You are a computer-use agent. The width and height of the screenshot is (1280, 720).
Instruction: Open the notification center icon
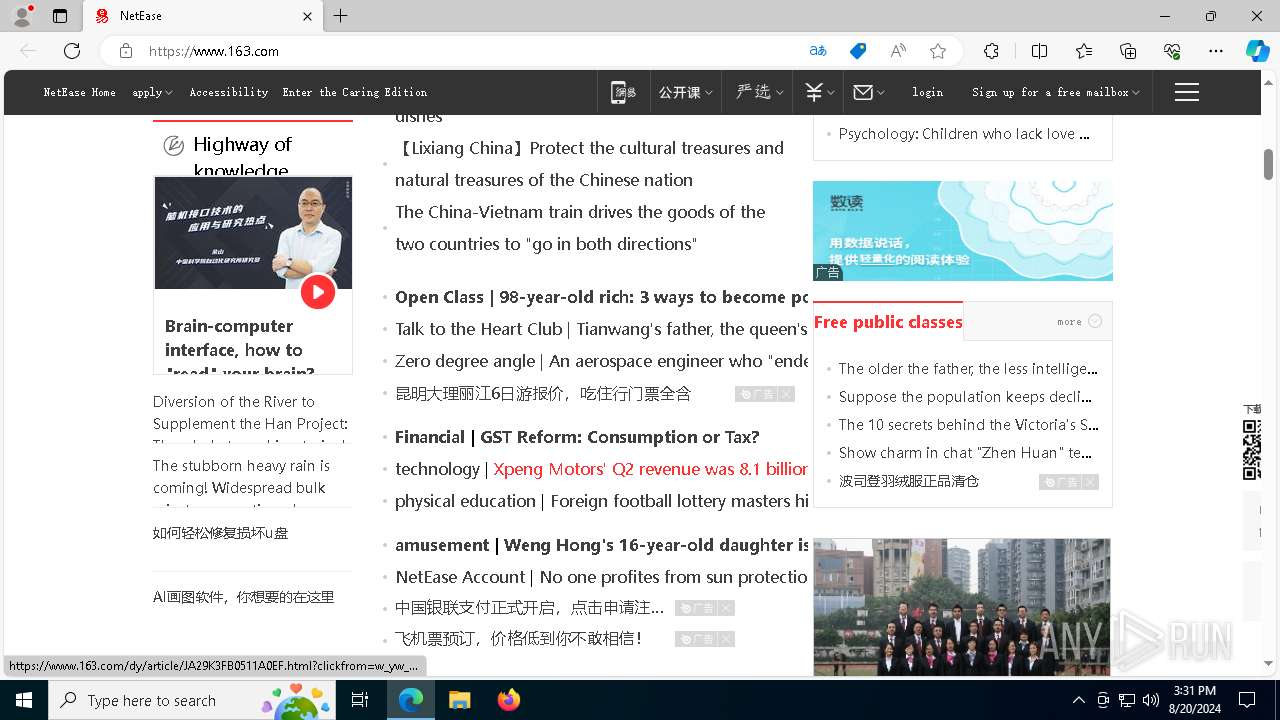(1247, 700)
